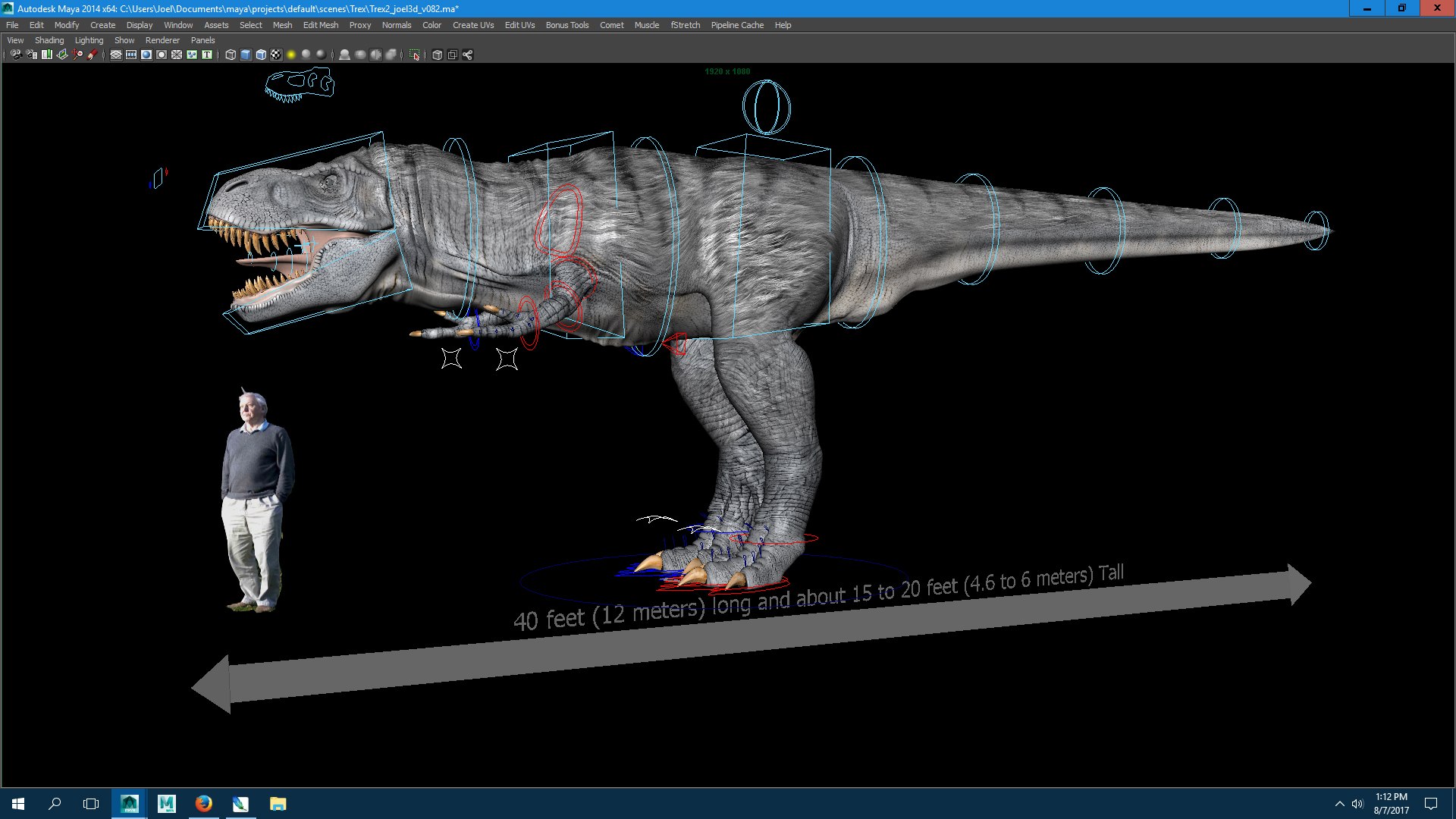Toggle Textured display checker icon
The height and width of the screenshot is (819, 1456).
pyautogui.click(x=276, y=55)
